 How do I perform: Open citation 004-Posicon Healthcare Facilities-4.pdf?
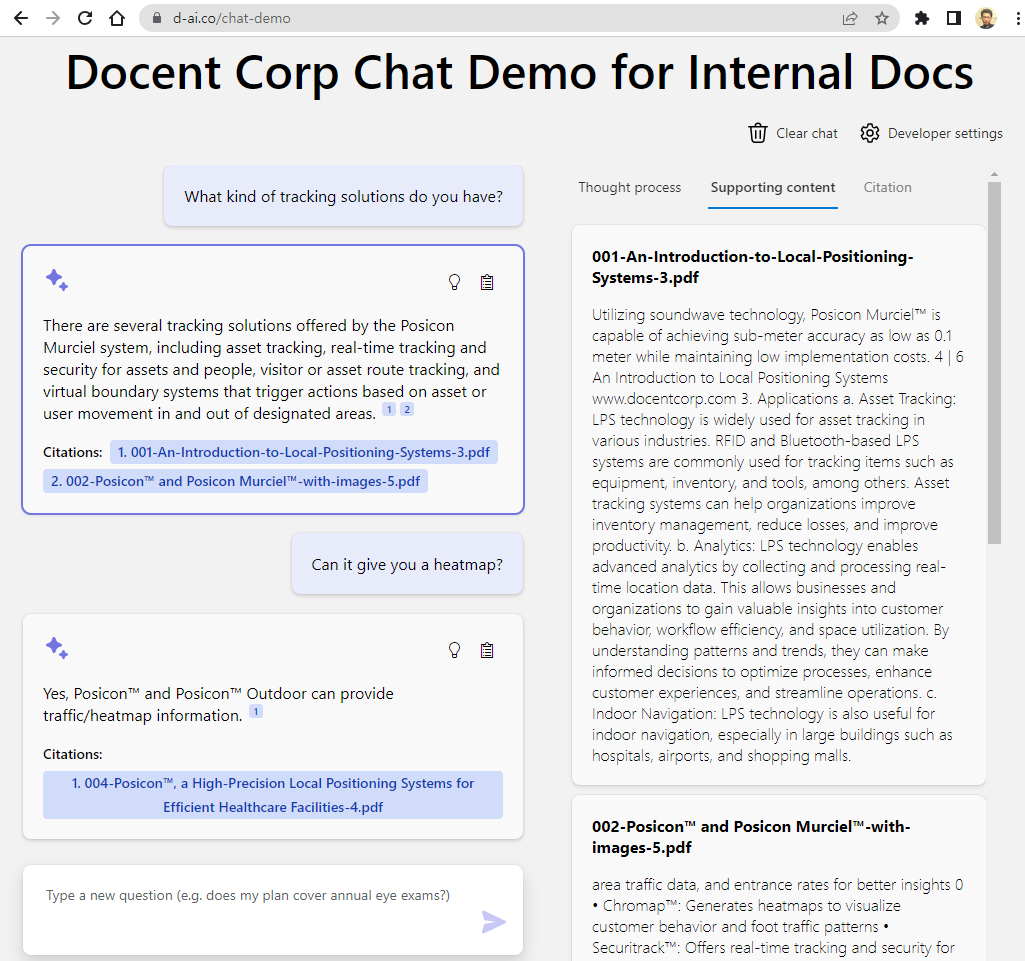click(273, 795)
